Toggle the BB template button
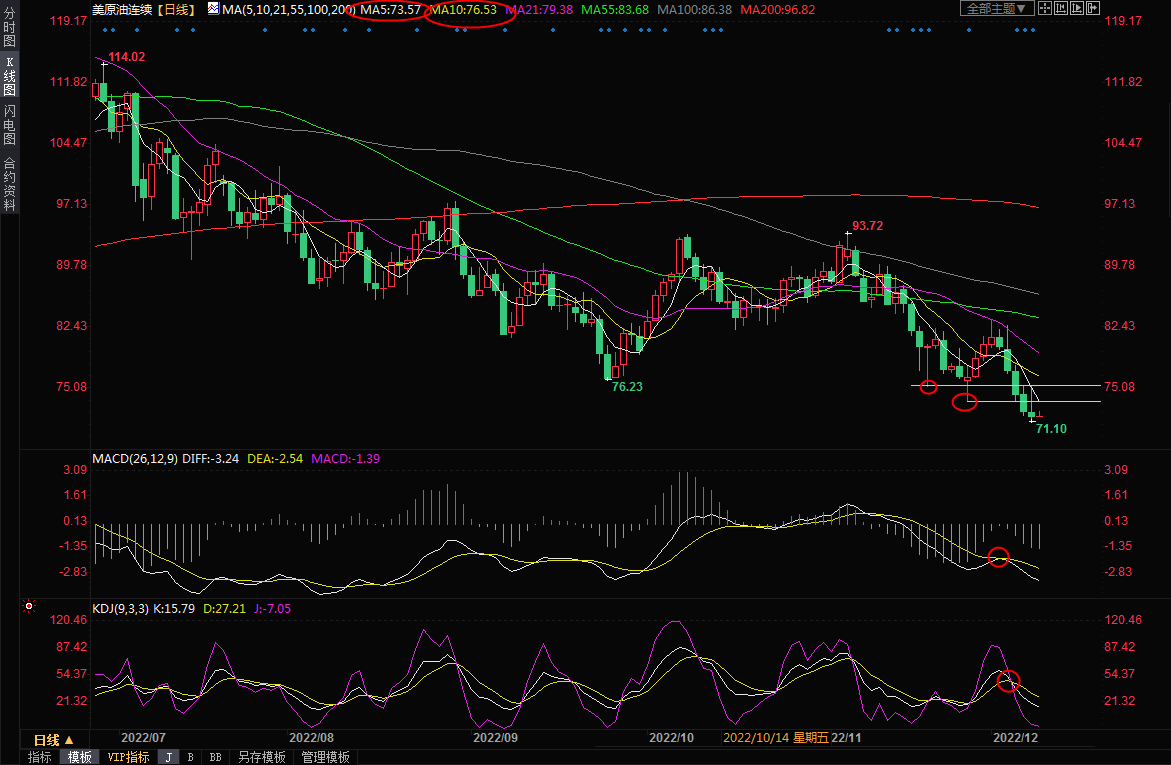This screenshot has width=1171, height=765. click(x=215, y=757)
